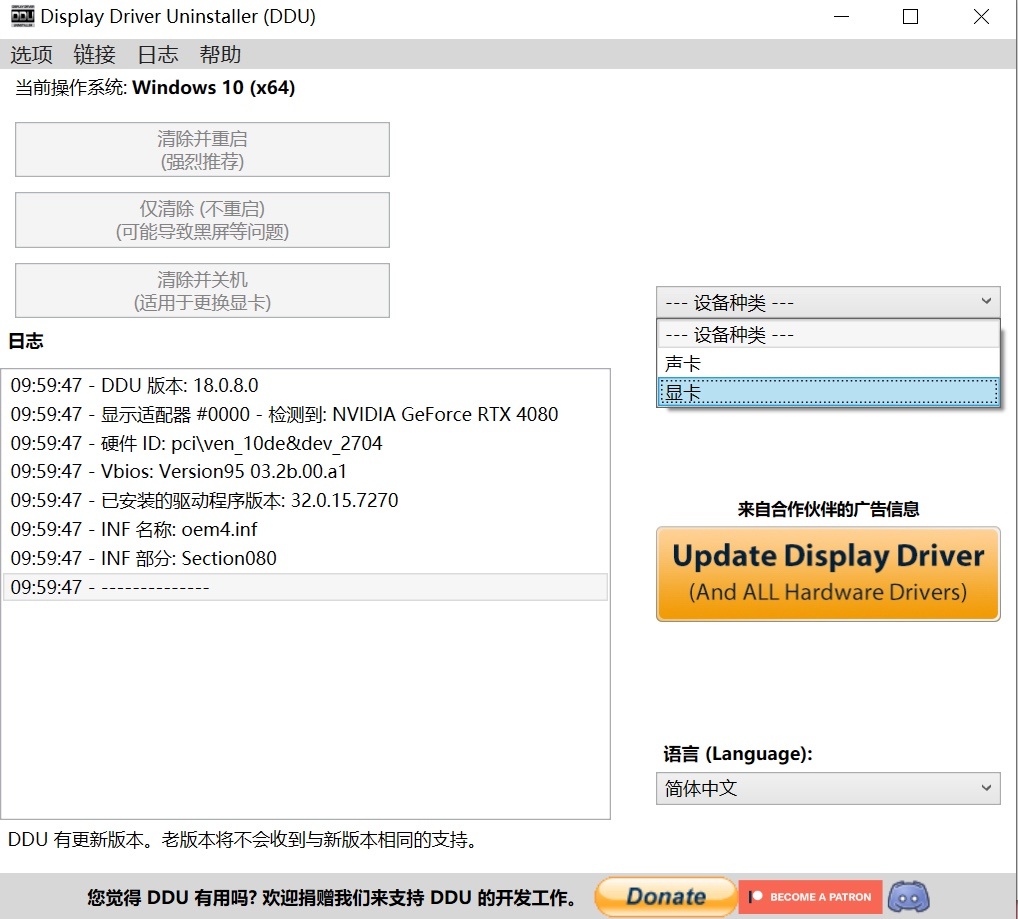1018x919 pixels.
Task: Open the 帮助 menu
Action: click(220, 55)
